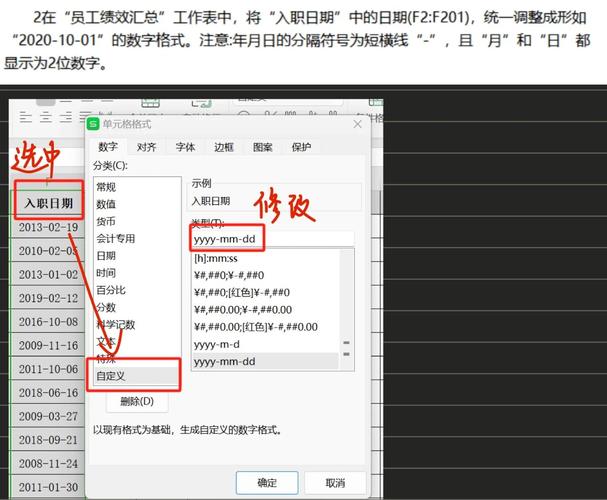
Task: Choose yyyy-mm-dd in the type list
Action: 266,361
